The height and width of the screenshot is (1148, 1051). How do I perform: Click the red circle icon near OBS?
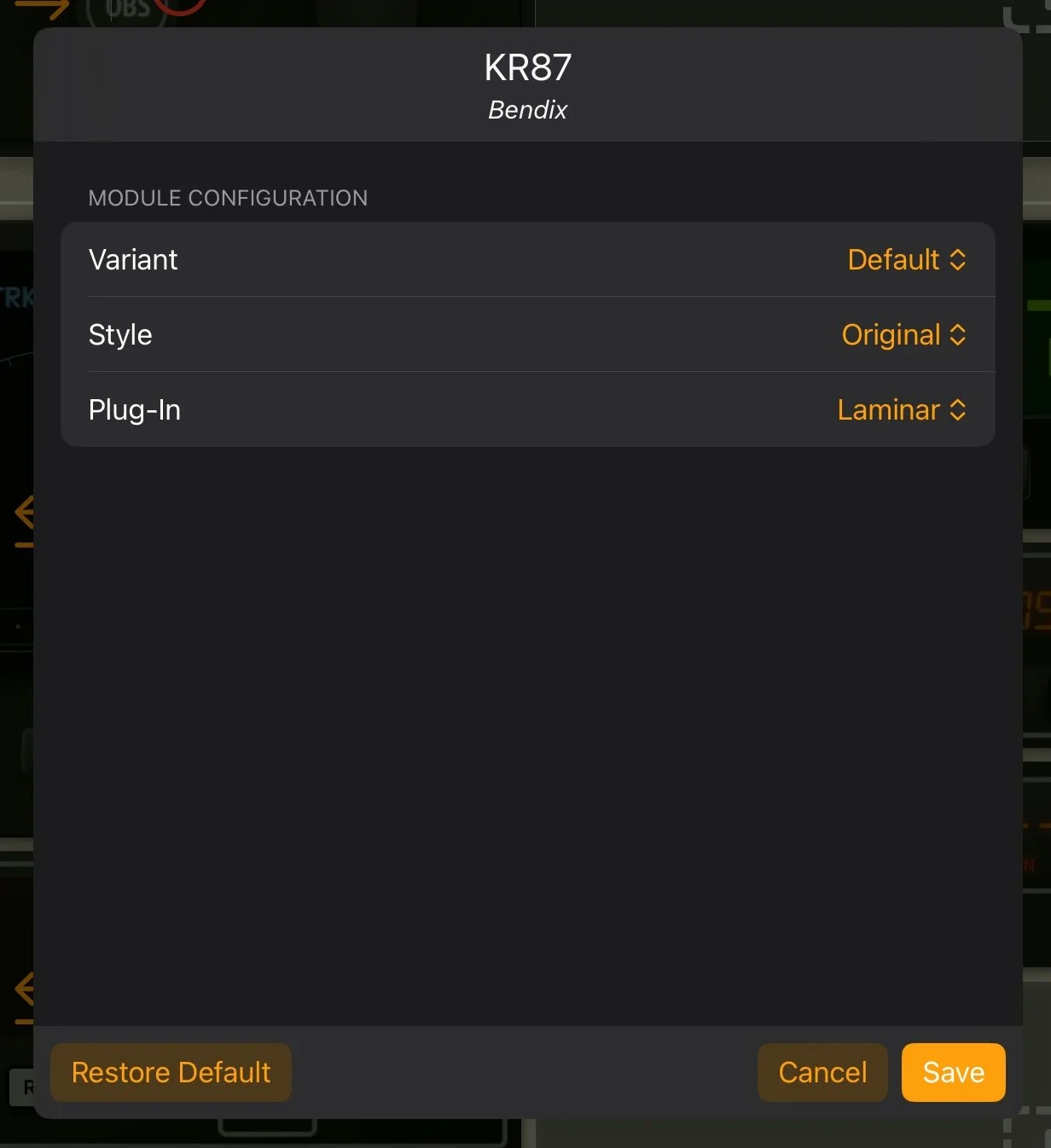(180, 8)
